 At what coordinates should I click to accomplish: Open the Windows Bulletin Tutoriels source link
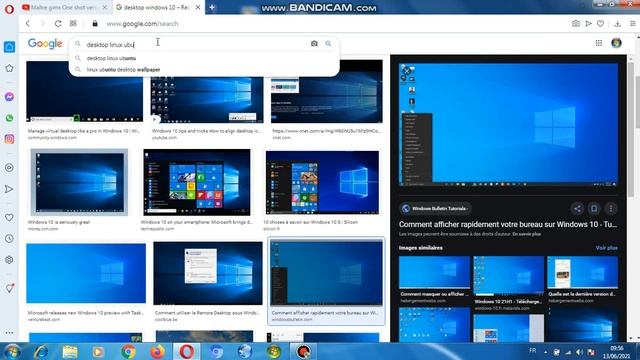(435, 209)
